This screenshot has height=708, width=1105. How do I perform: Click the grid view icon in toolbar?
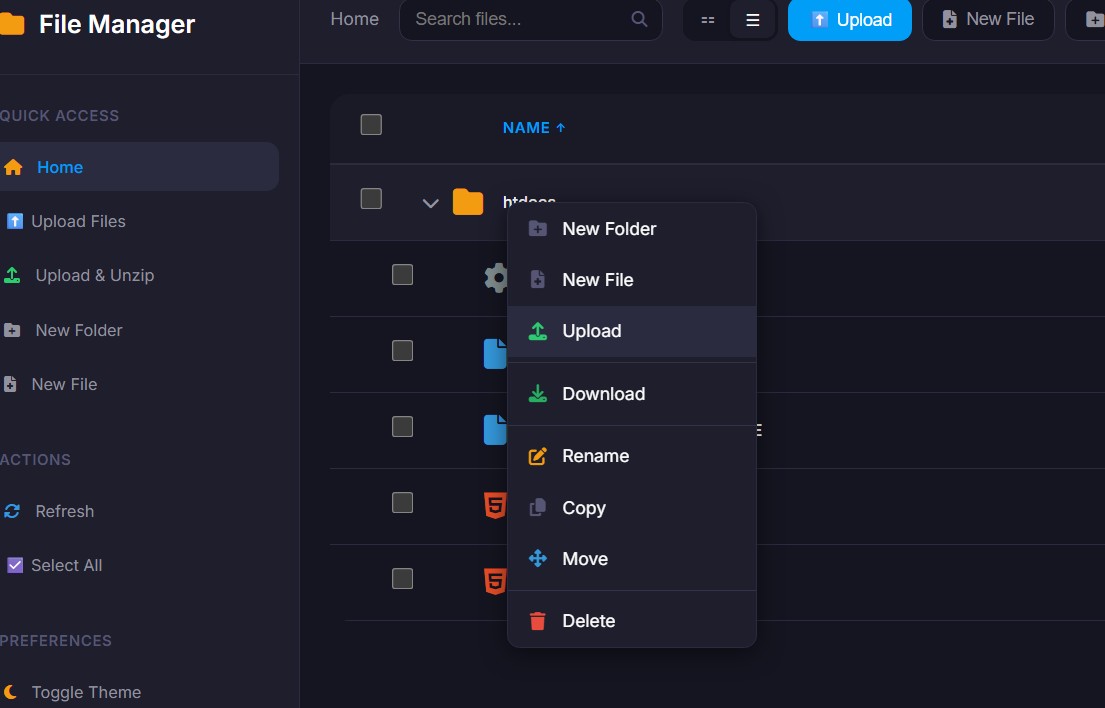tap(708, 20)
